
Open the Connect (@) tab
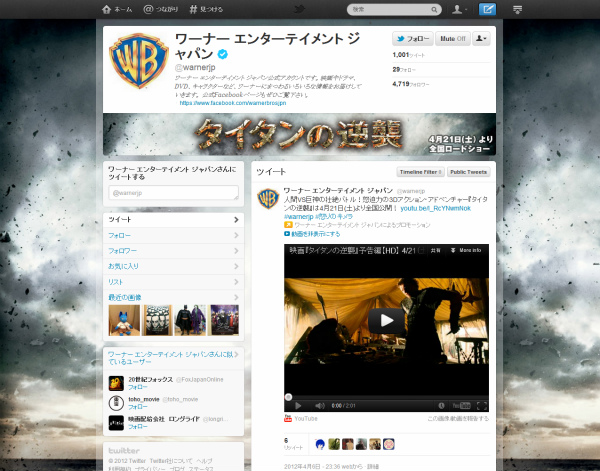coord(161,9)
